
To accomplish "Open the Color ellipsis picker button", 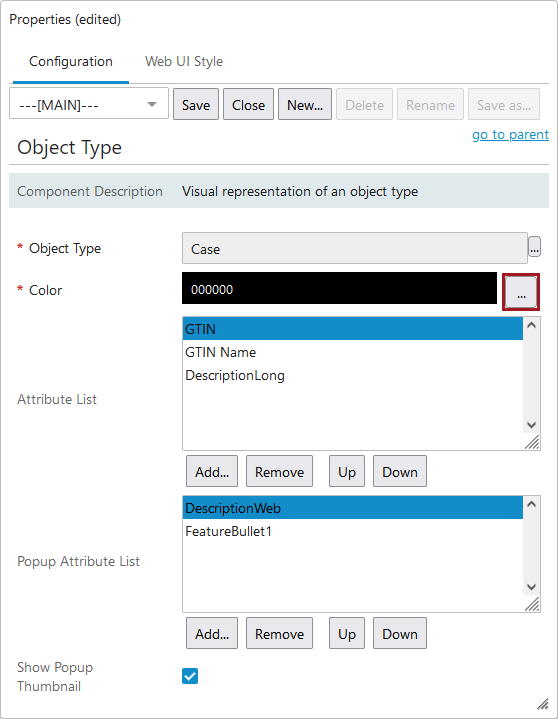I will (x=521, y=292).
